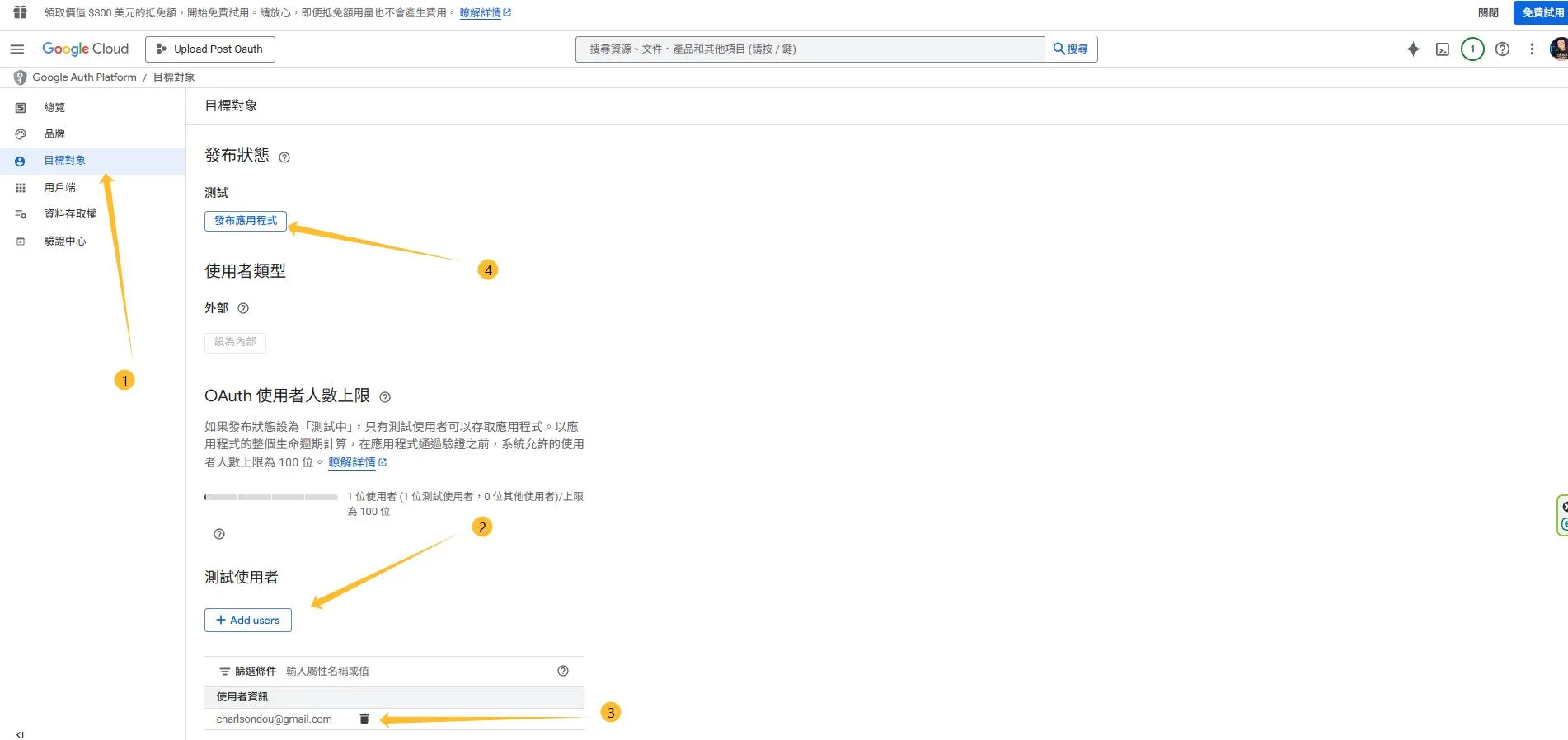Click the Add users button

(x=248, y=620)
